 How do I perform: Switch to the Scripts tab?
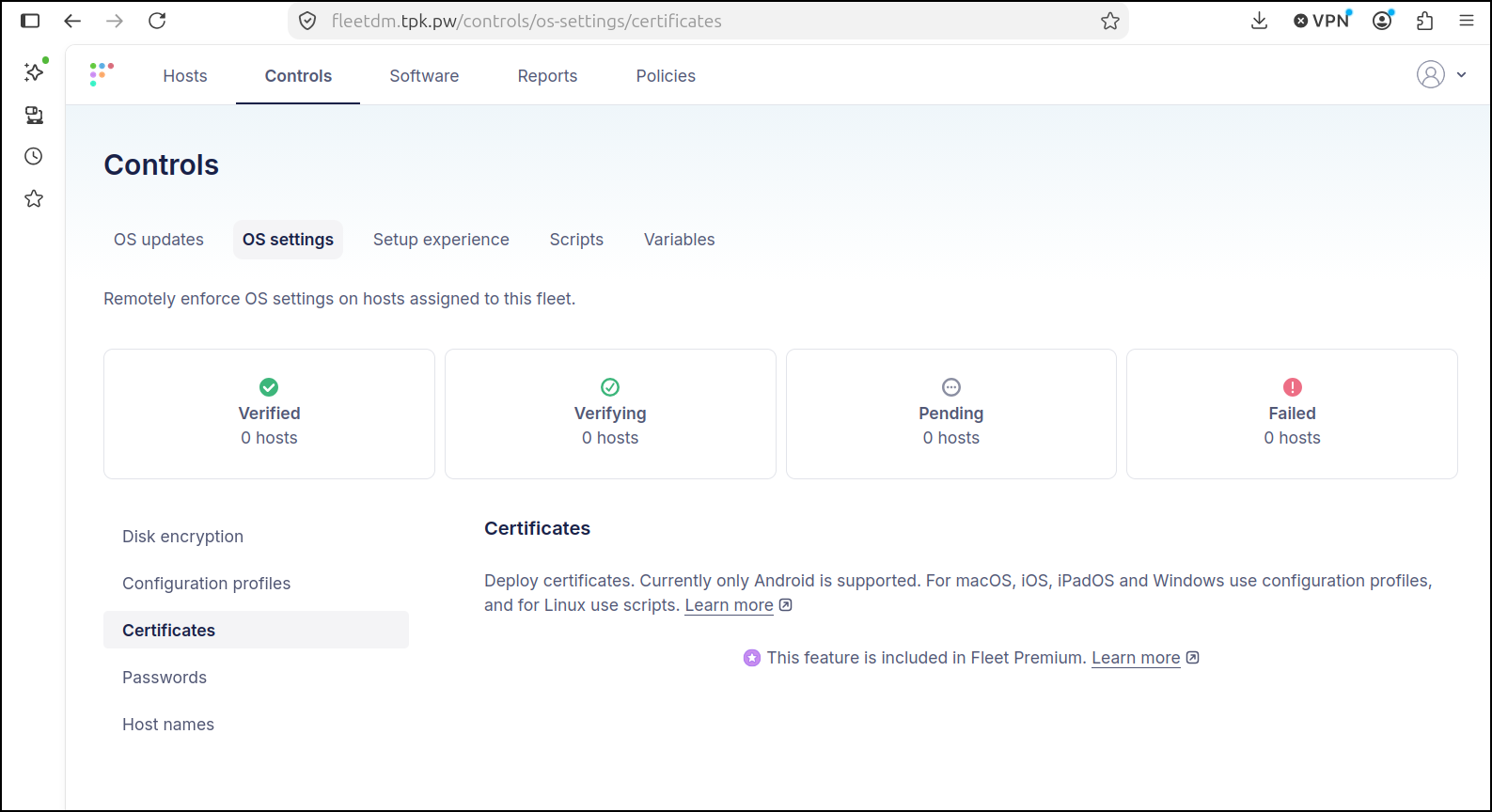[576, 240]
